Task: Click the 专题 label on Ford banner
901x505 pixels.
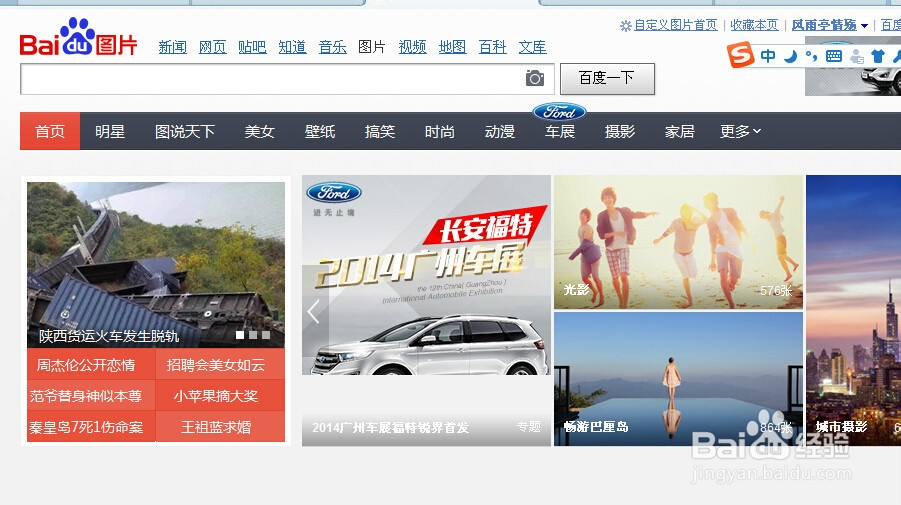Action: pos(529,426)
